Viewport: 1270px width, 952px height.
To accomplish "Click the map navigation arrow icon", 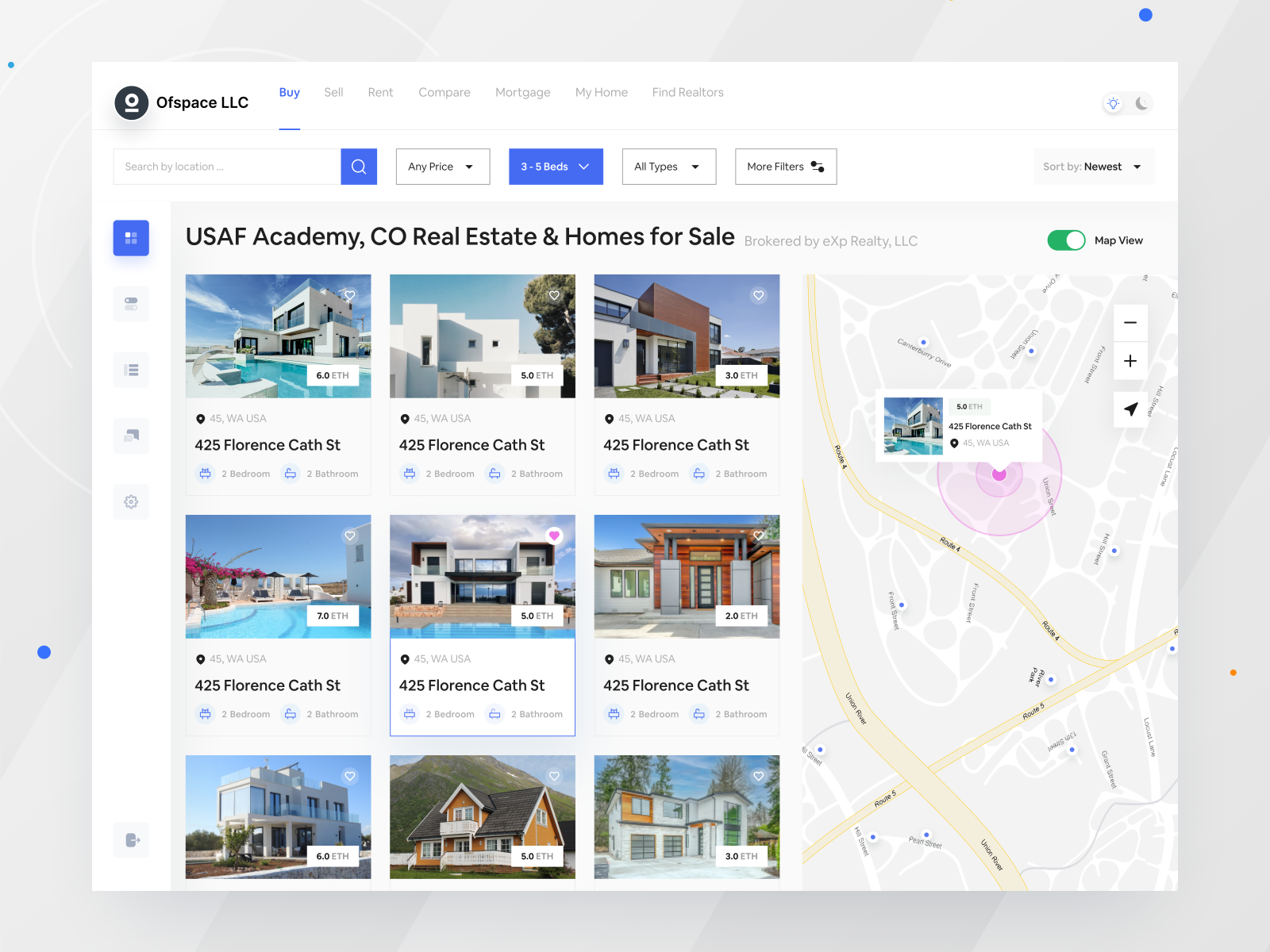I will click(x=1130, y=410).
